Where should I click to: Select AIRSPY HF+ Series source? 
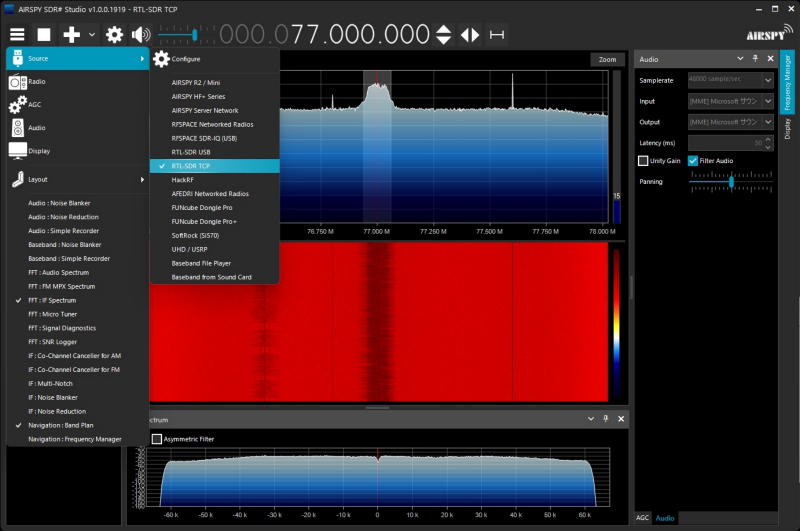[214, 96]
